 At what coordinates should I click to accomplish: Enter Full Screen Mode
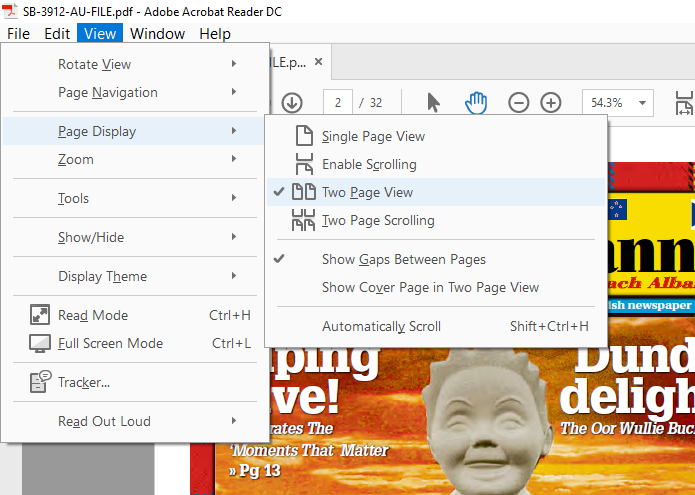coord(110,343)
